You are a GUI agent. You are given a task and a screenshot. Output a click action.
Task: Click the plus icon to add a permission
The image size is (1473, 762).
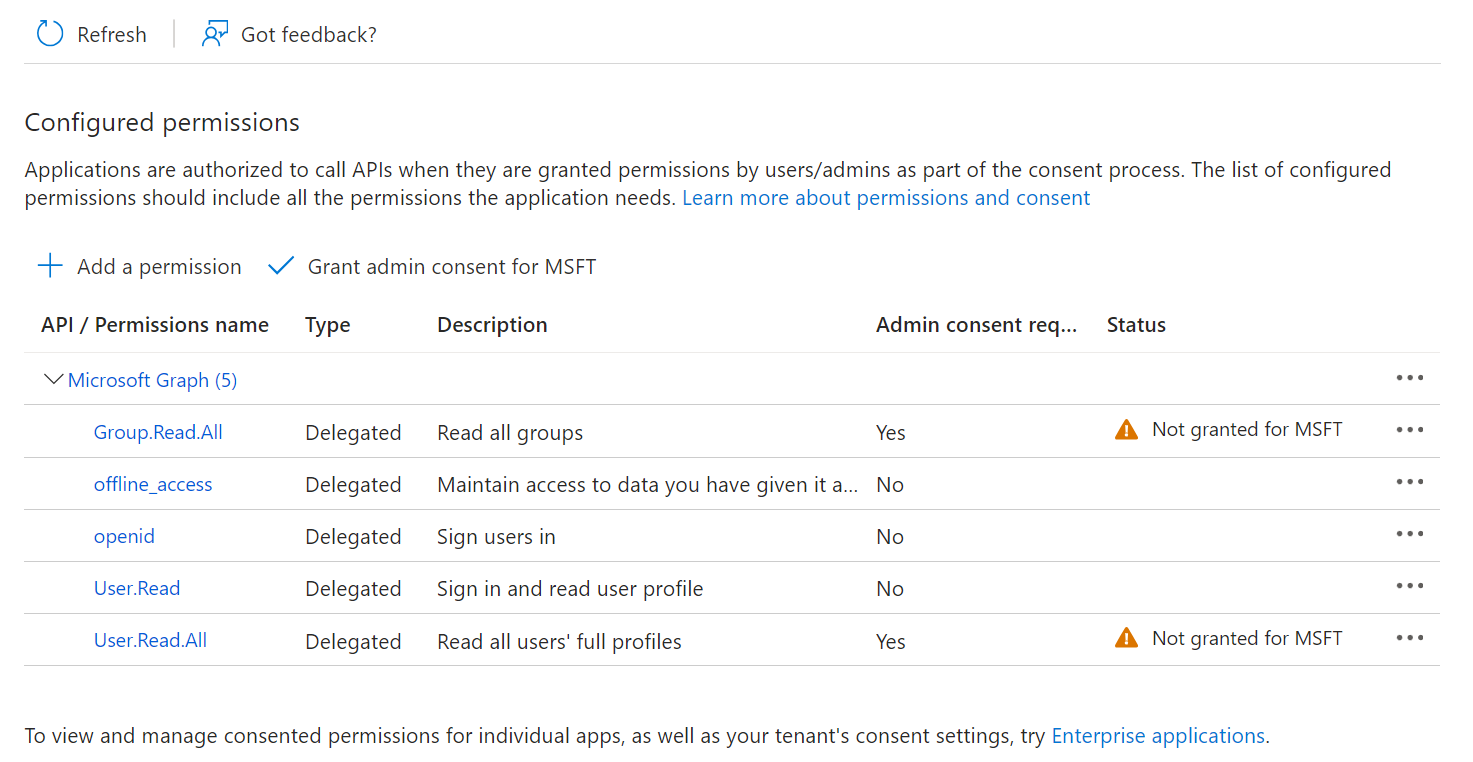click(x=50, y=266)
